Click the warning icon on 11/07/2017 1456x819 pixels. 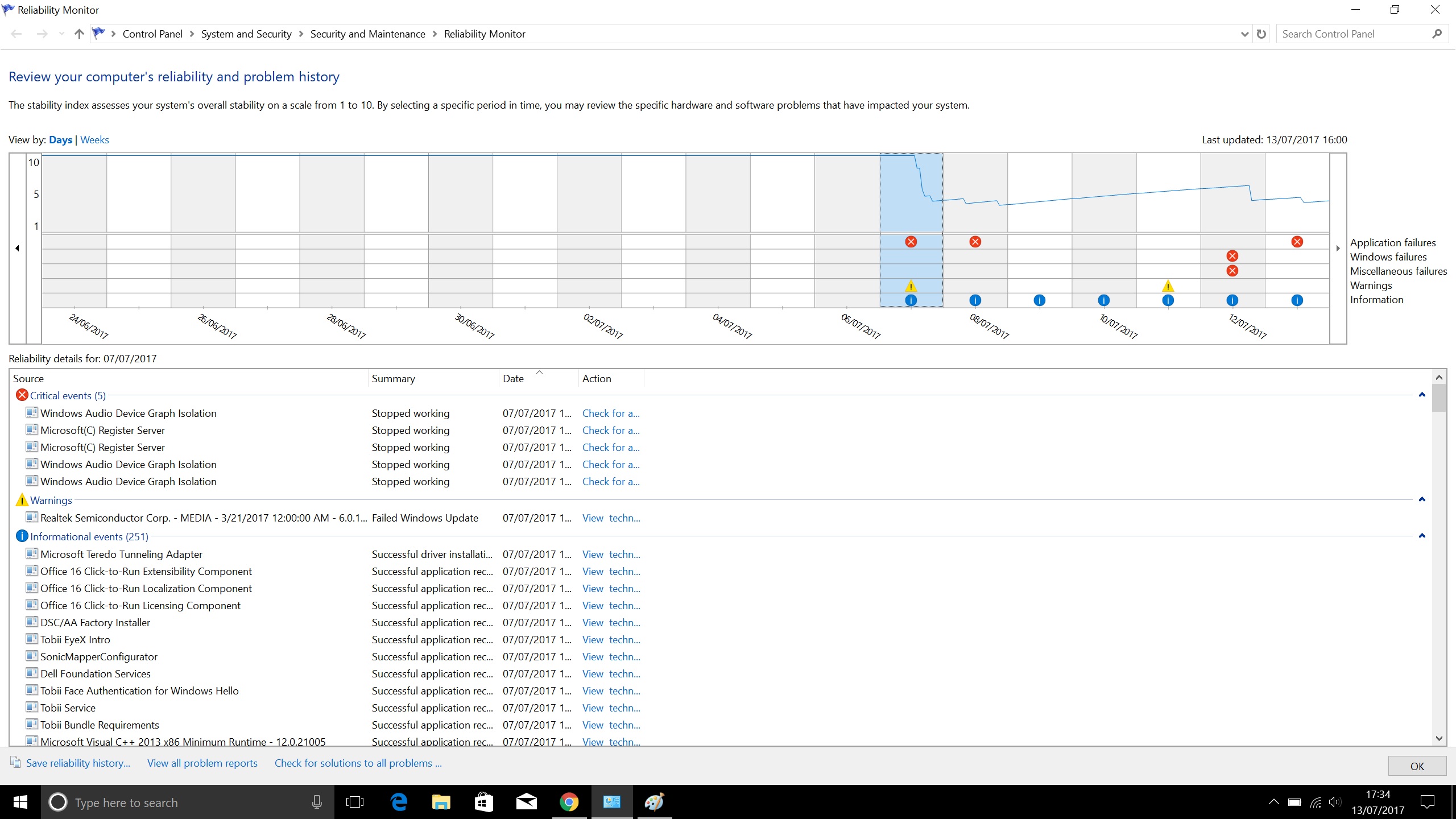coord(1168,286)
